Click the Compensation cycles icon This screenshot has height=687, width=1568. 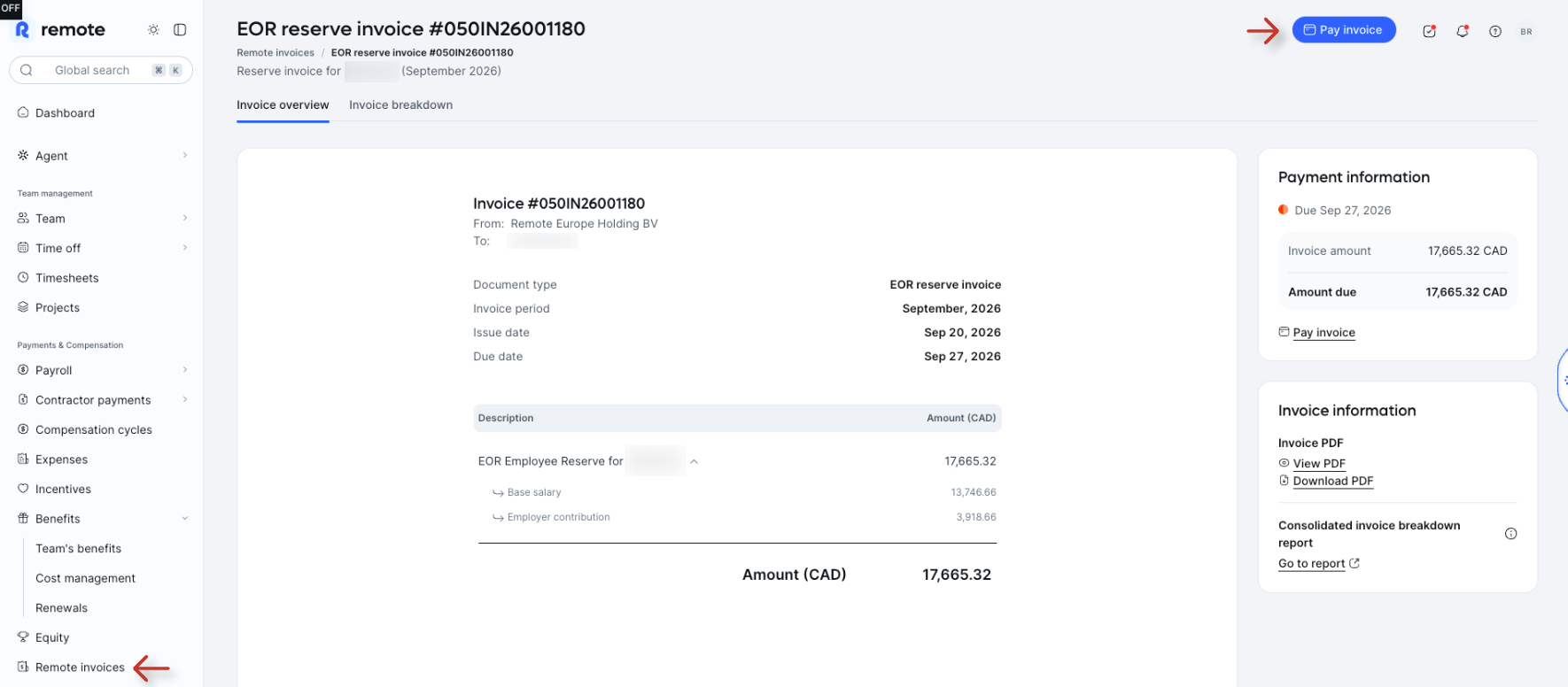pyautogui.click(x=23, y=429)
